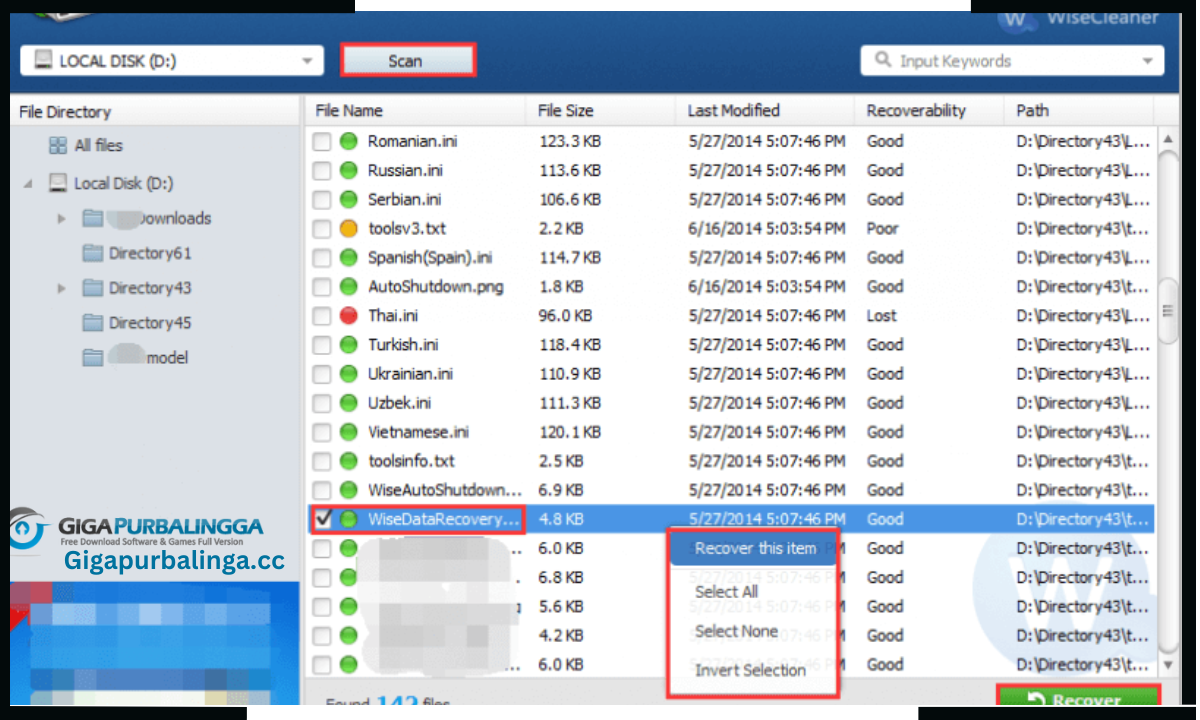The height and width of the screenshot is (720, 1200).
Task: Check the Russian.ini checkbox
Action: tap(322, 171)
